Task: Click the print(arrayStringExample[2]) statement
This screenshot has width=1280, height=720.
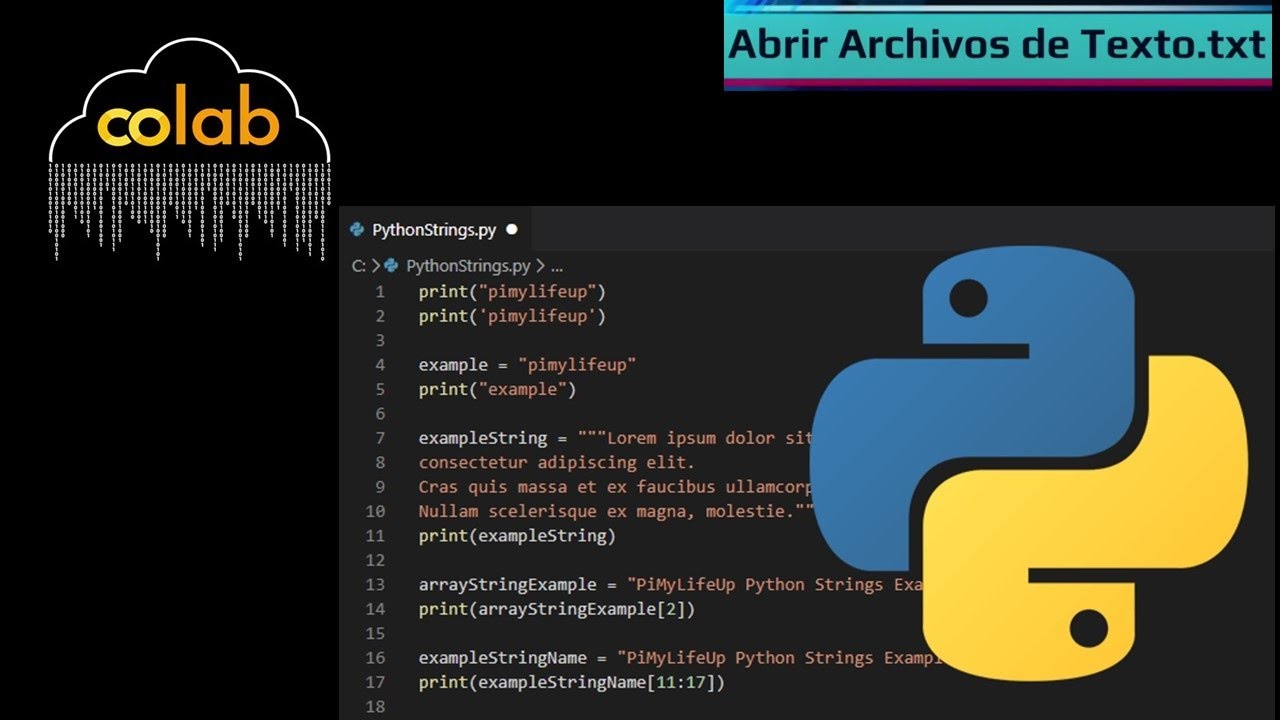Action: [x=556, y=609]
